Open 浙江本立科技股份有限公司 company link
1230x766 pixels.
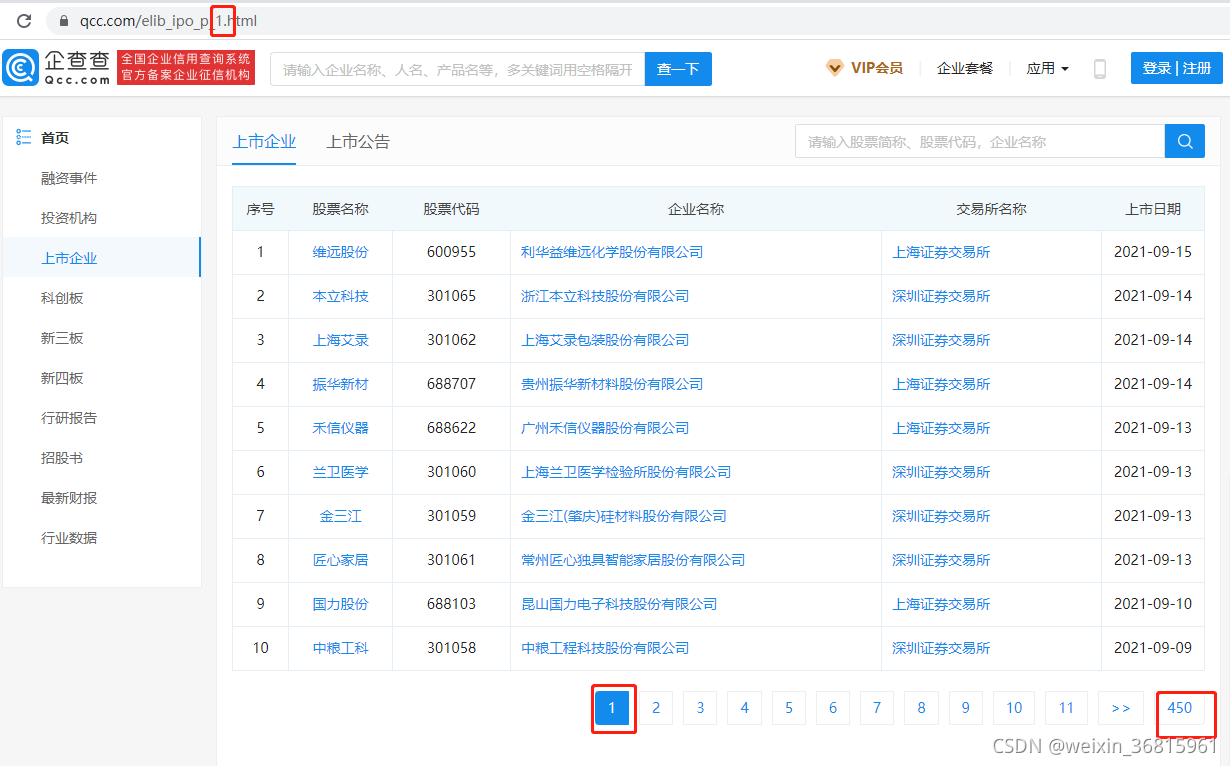(x=605, y=296)
